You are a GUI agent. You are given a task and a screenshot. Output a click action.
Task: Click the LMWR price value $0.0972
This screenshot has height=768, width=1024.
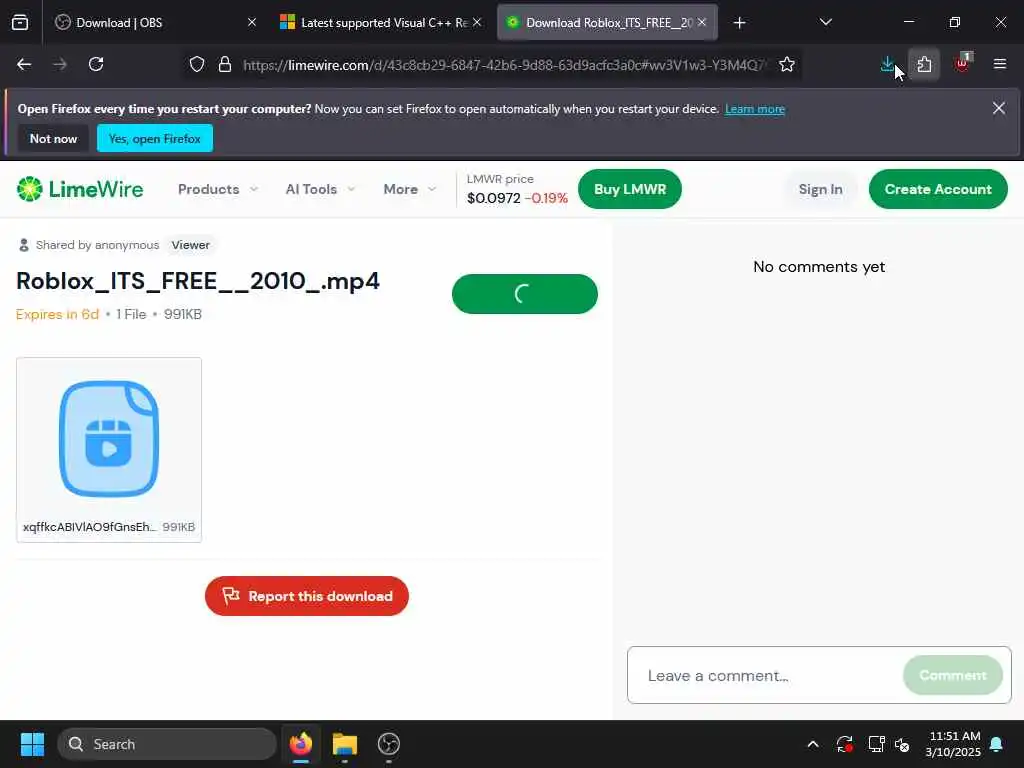pos(494,198)
